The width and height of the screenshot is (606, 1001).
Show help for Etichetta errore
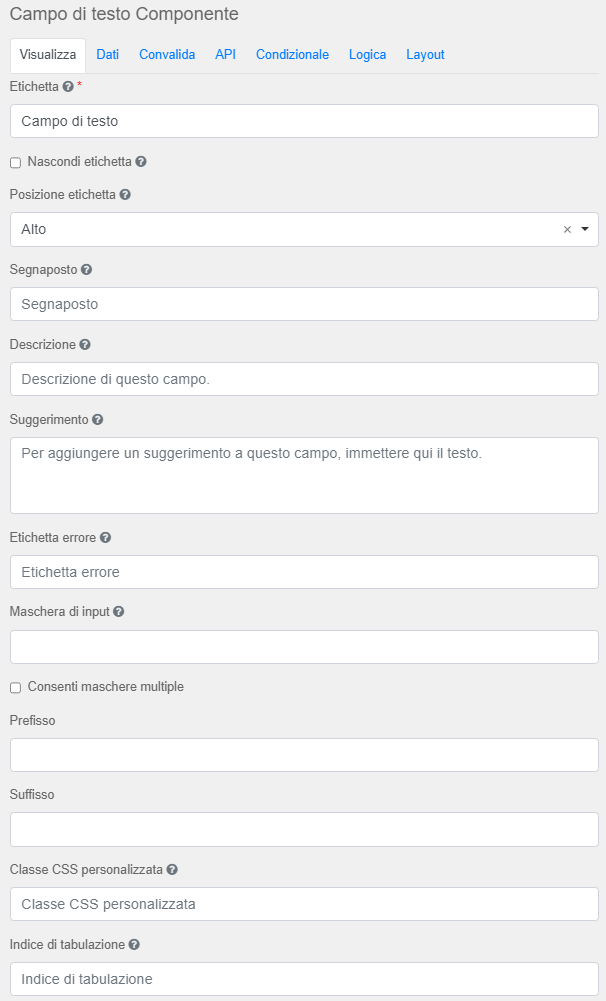(x=105, y=538)
